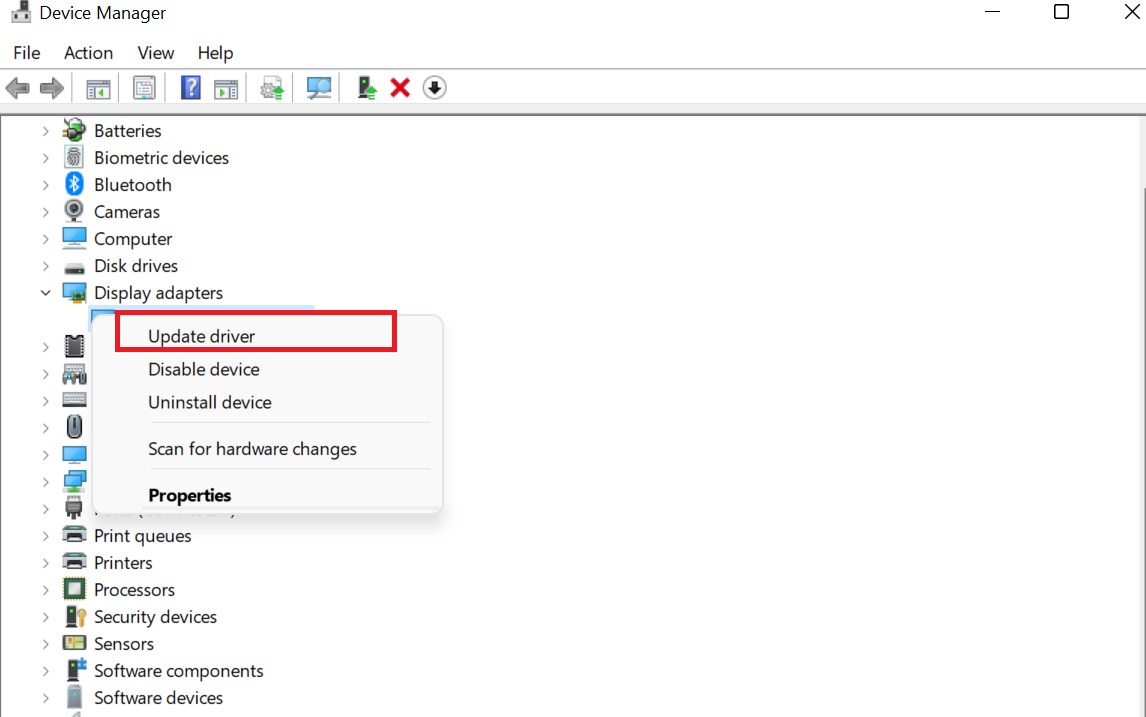
Task: Select the "Software devices" label
Action: 158,698
